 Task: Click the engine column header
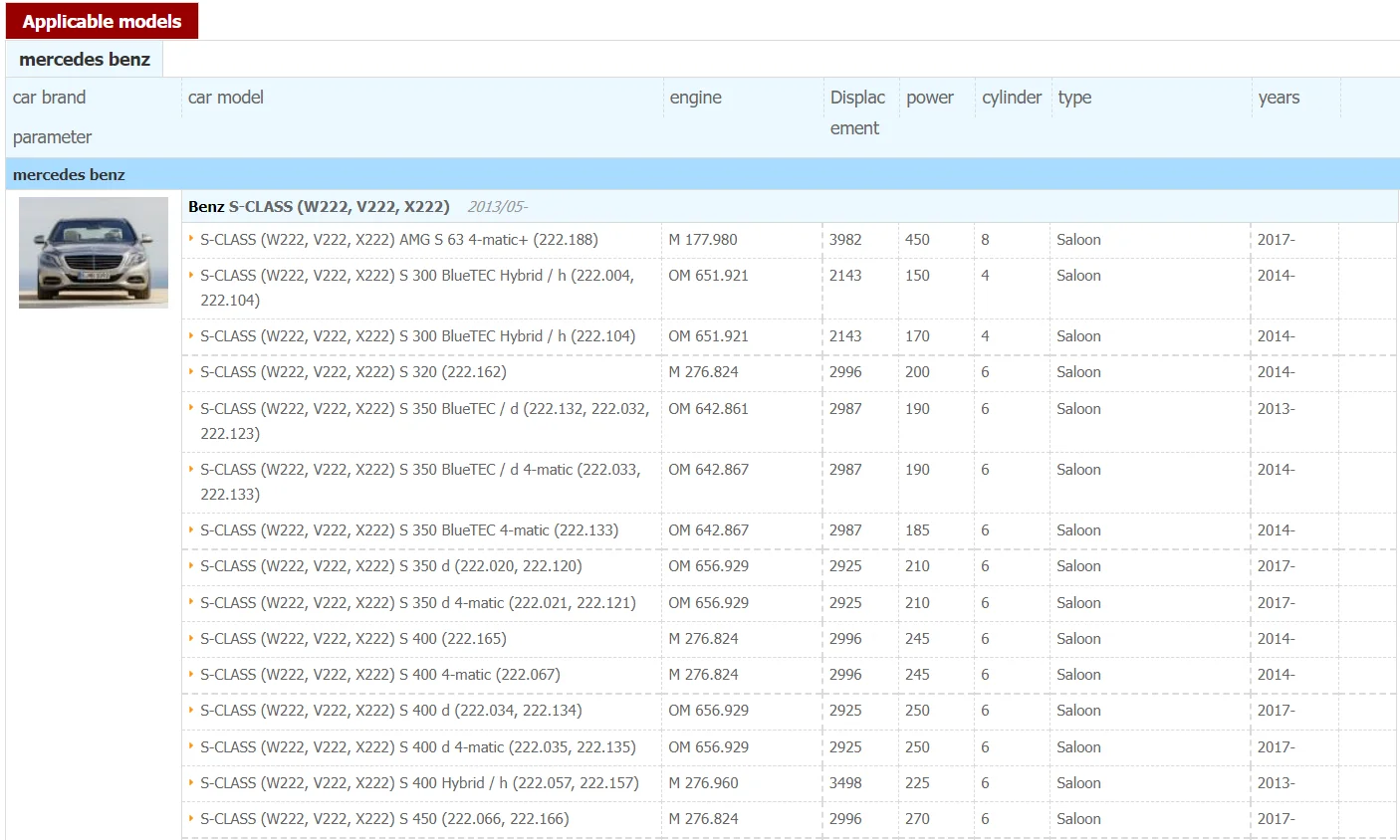(x=696, y=98)
